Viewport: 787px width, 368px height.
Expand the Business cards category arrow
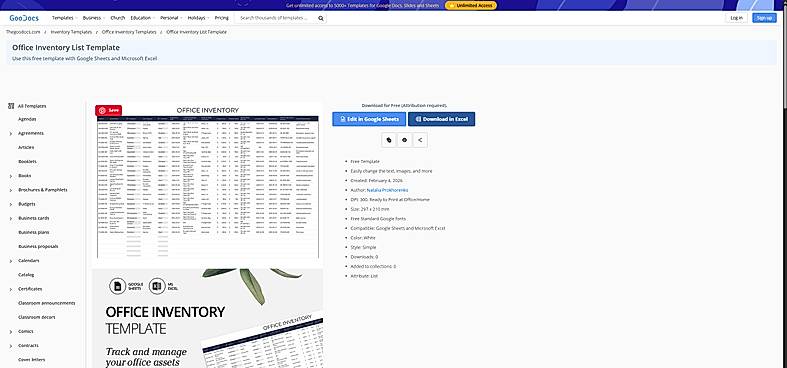point(11,218)
